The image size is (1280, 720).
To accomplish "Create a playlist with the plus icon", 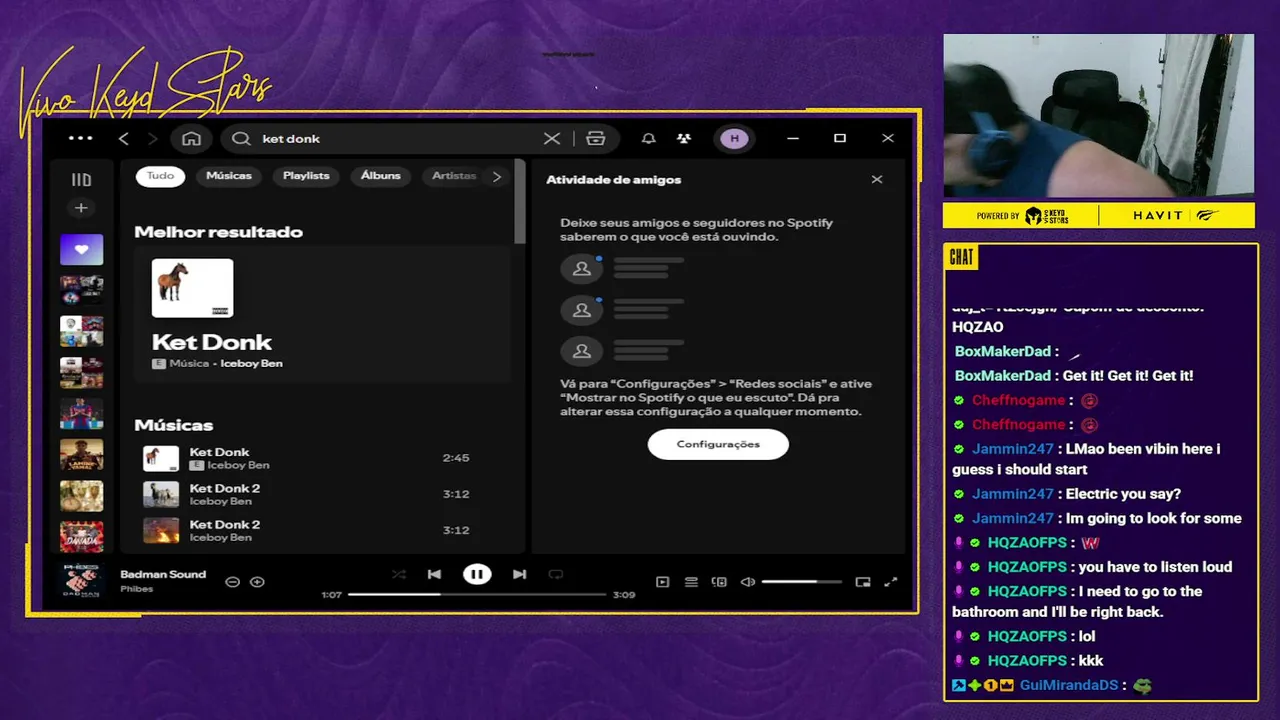I will click(x=81, y=208).
